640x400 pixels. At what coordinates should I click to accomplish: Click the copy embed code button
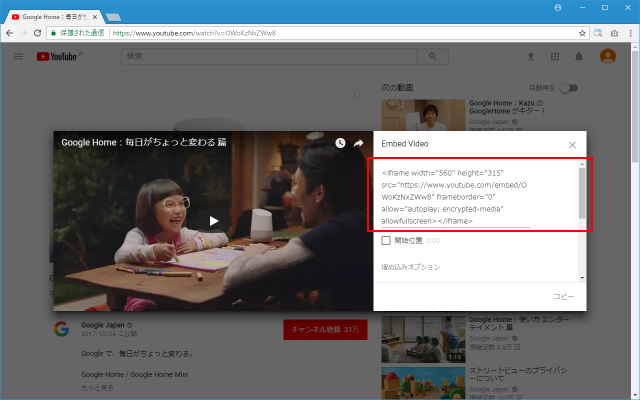click(x=563, y=296)
